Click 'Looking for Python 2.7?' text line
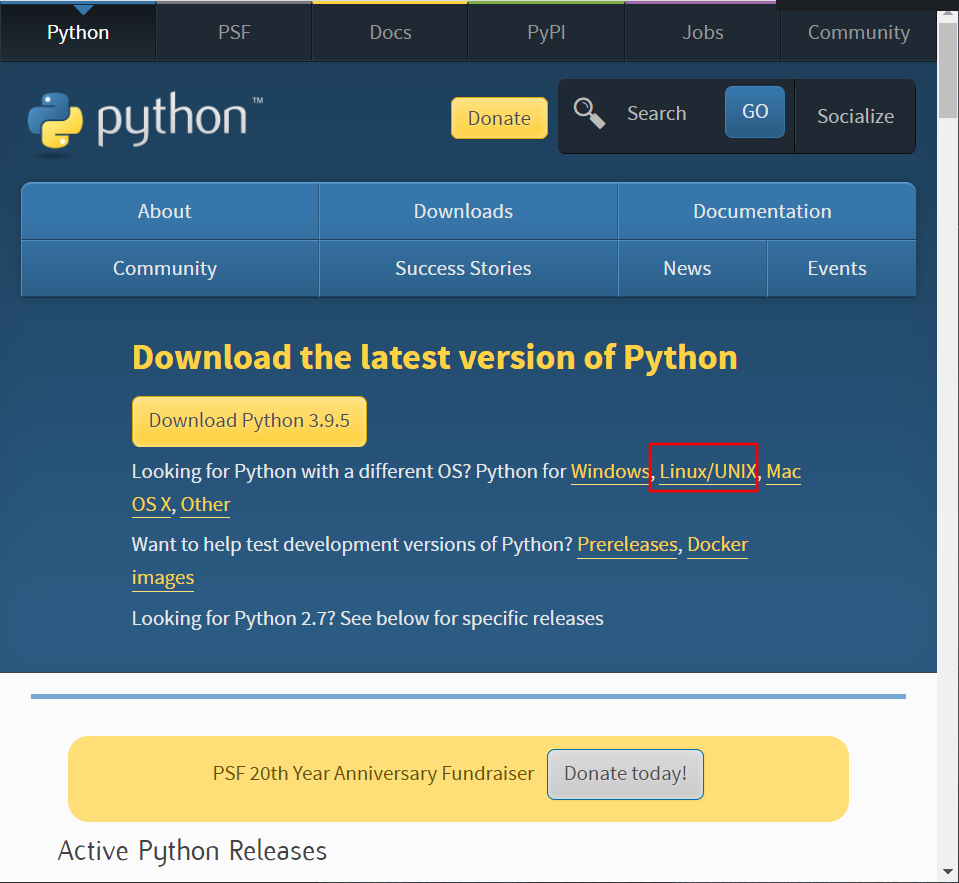This screenshot has width=959, height=883. tap(368, 618)
